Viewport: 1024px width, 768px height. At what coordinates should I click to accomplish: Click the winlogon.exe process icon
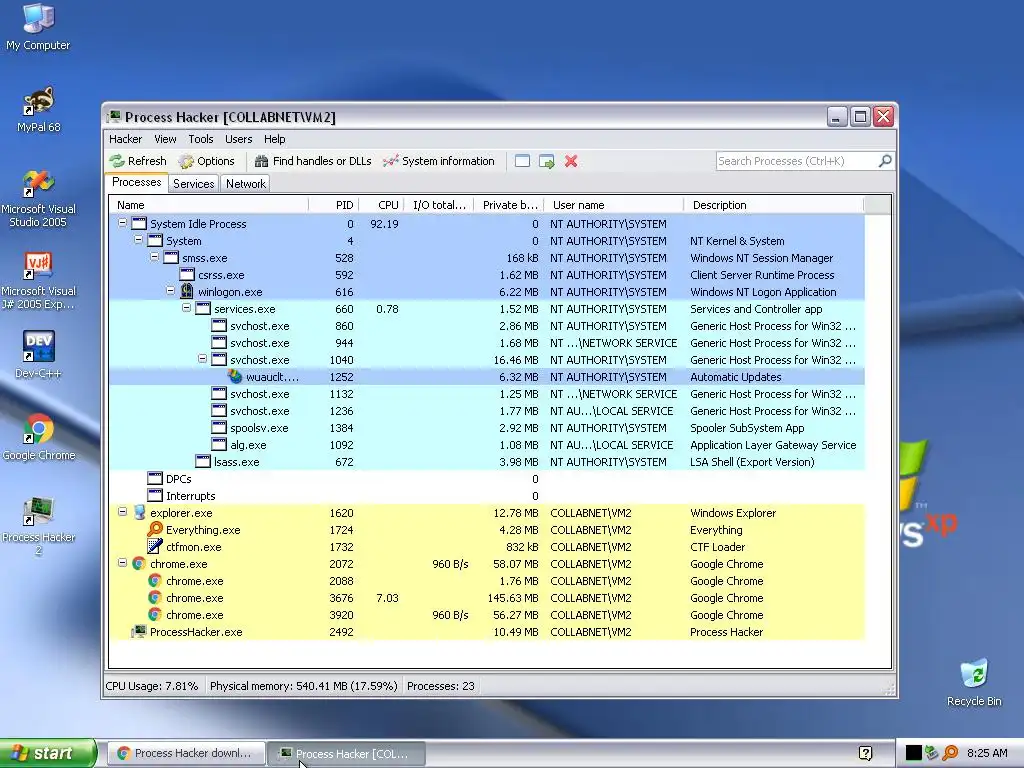pyautogui.click(x=187, y=291)
